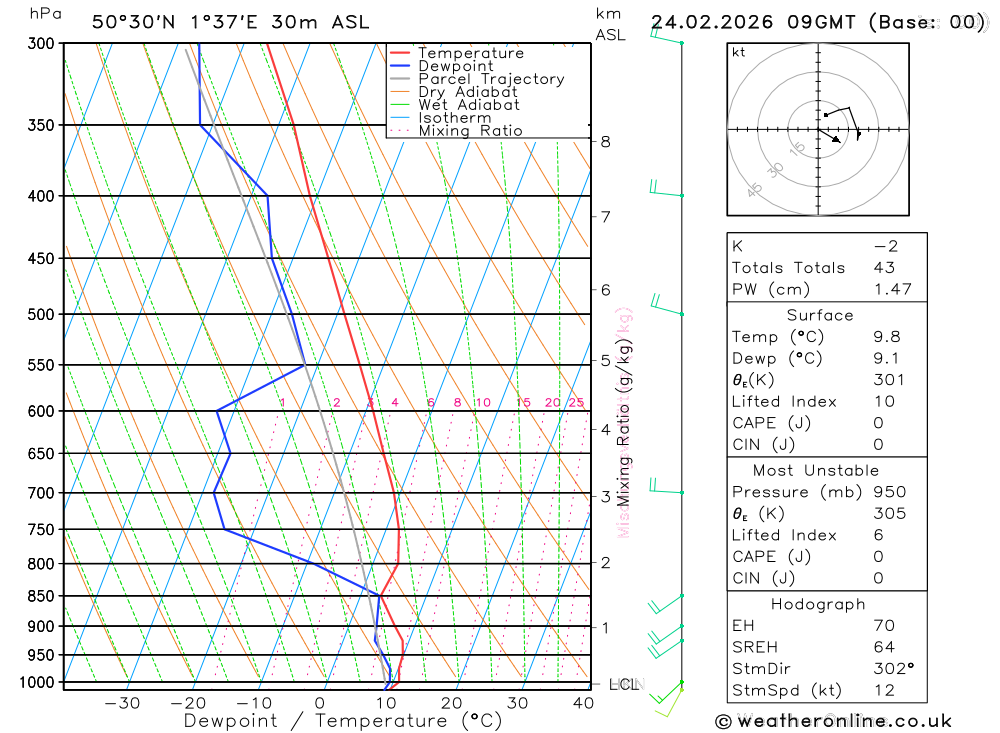1000x733 pixels.
Task: Click the Most Unstable section heading
Action: tap(816, 471)
